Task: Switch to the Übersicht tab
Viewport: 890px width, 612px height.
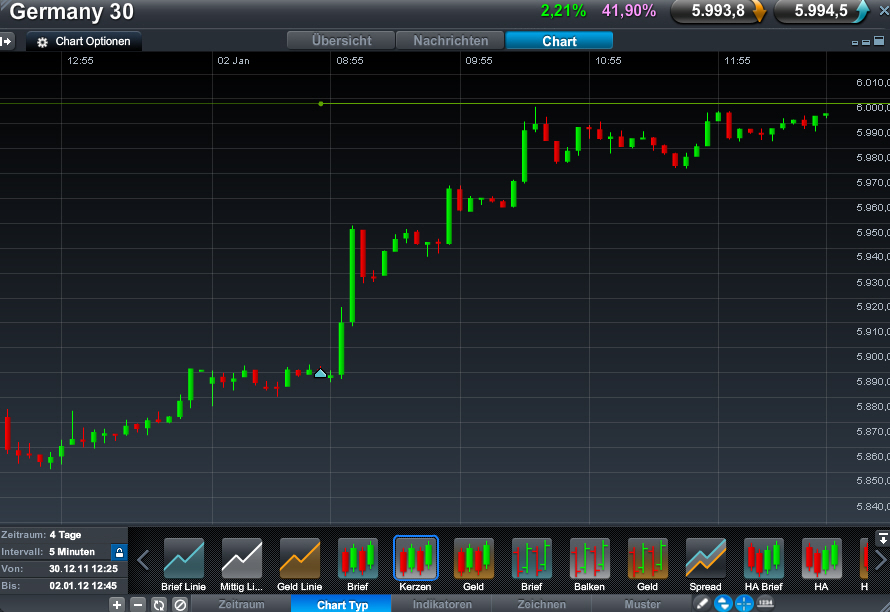Action: point(341,41)
